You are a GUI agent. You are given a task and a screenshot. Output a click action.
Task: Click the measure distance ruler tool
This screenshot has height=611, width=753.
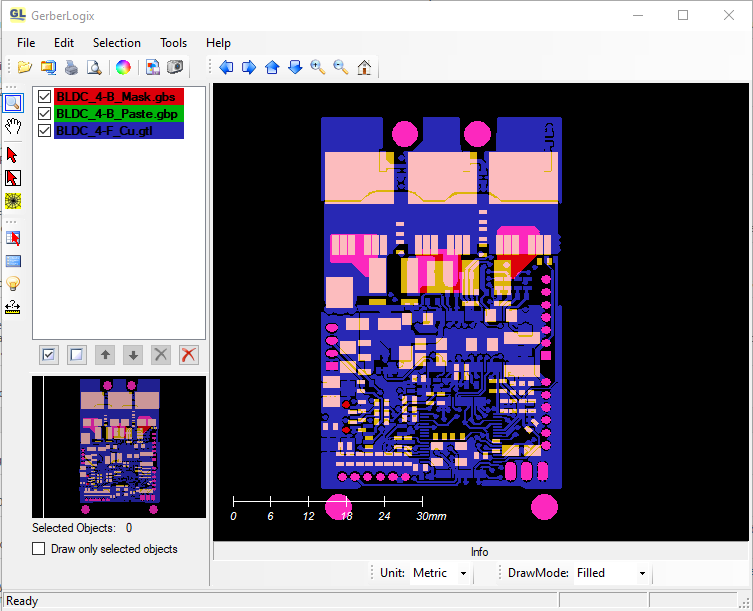13,307
